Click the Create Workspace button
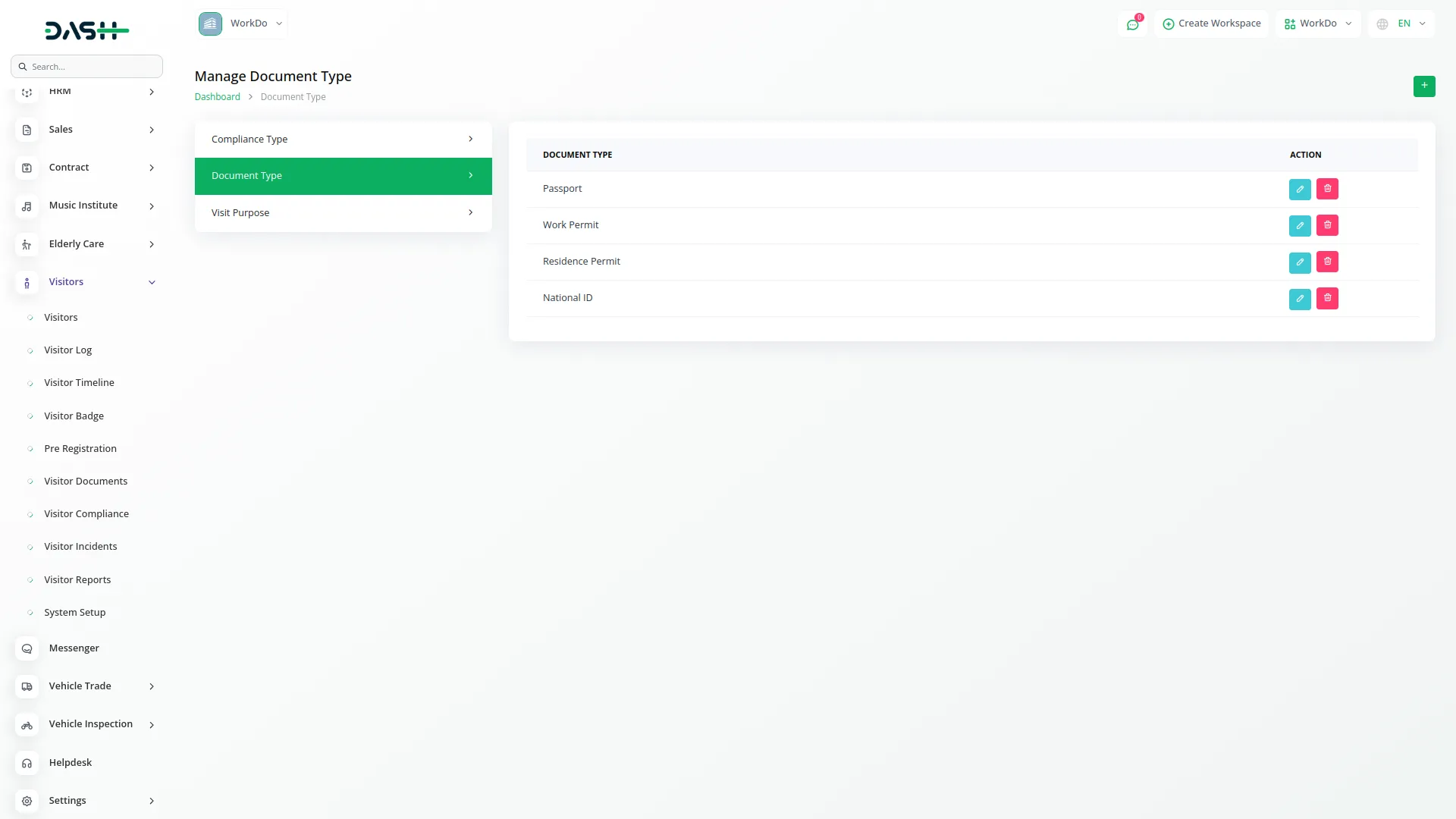The image size is (1456, 819). pos(1211,24)
